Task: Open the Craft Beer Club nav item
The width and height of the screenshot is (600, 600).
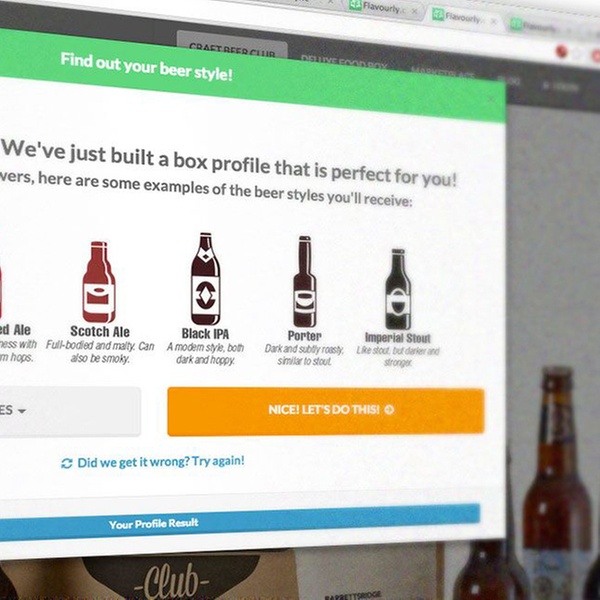Action: pos(232,45)
